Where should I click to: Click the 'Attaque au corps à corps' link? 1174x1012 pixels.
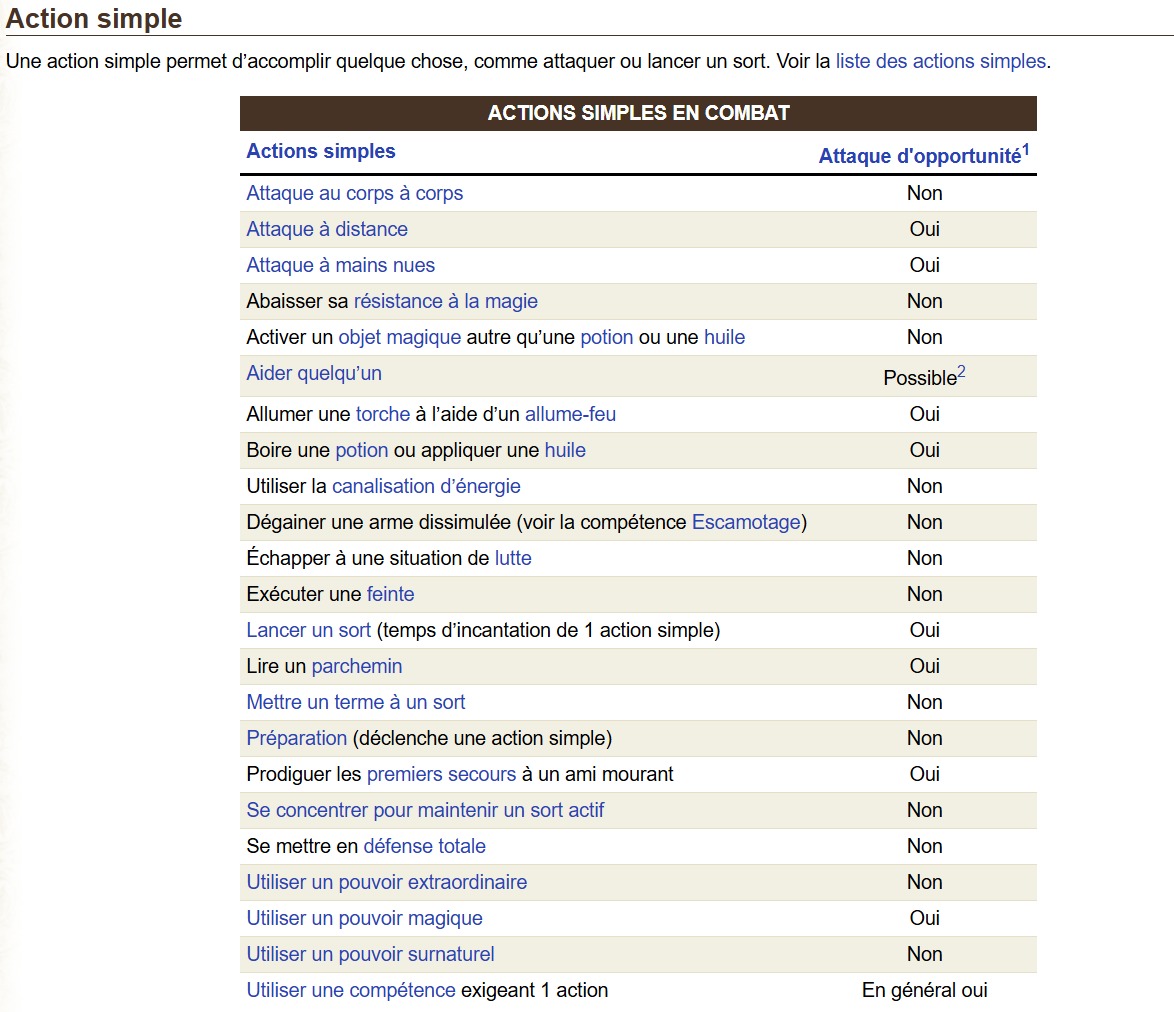(354, 193)
